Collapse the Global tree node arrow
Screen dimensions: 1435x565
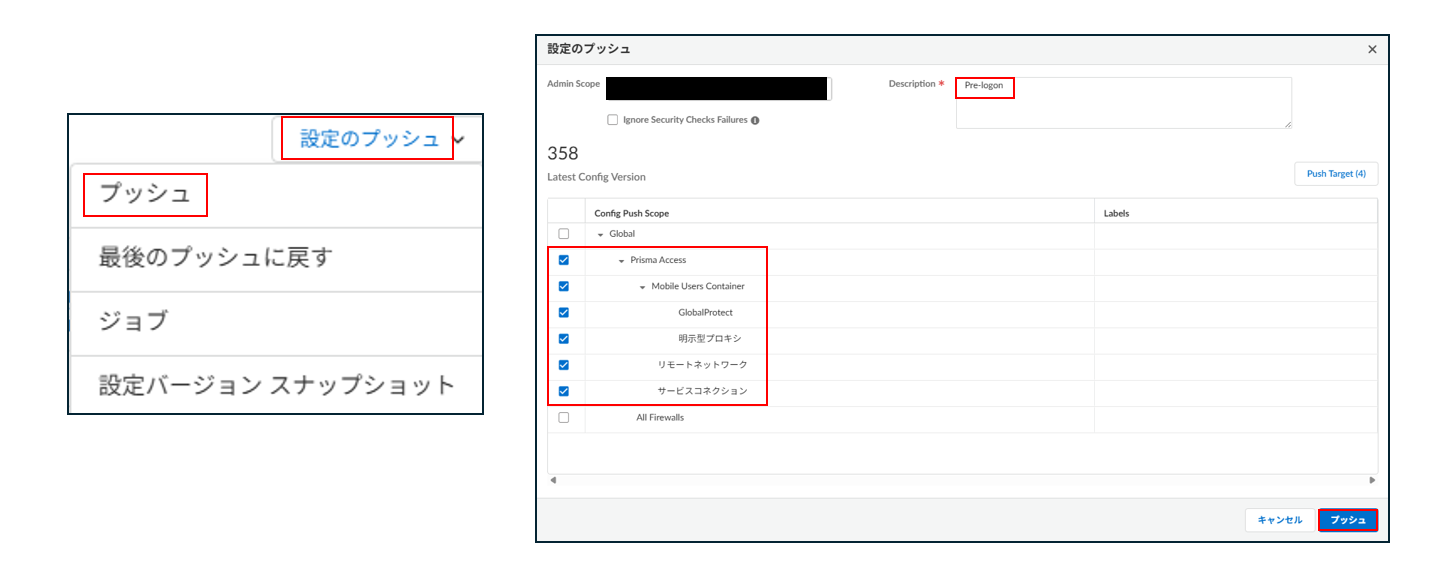coord(601,234)
